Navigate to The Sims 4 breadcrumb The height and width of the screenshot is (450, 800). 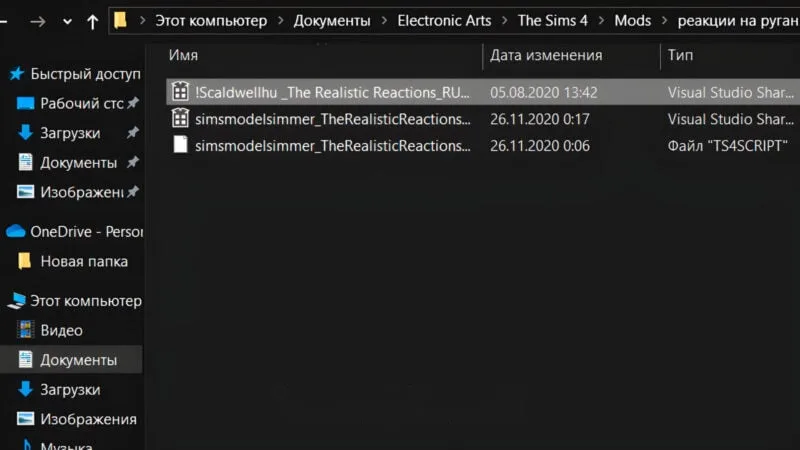tap(553, 20)
